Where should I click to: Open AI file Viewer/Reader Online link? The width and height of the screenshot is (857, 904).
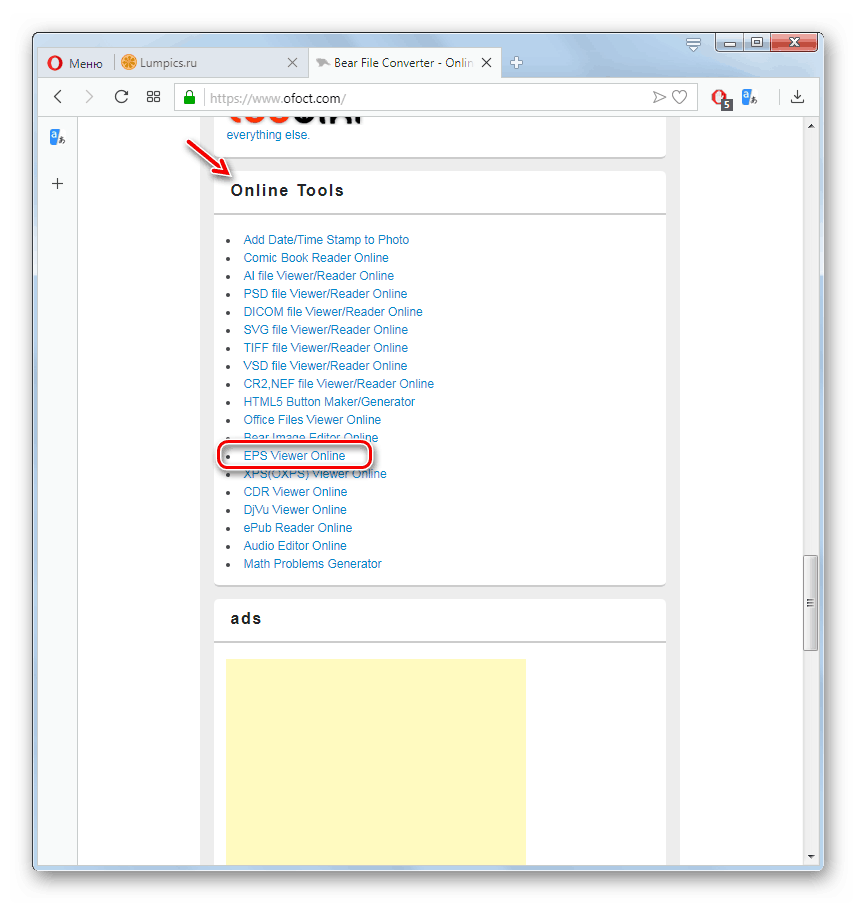[318, 276]
